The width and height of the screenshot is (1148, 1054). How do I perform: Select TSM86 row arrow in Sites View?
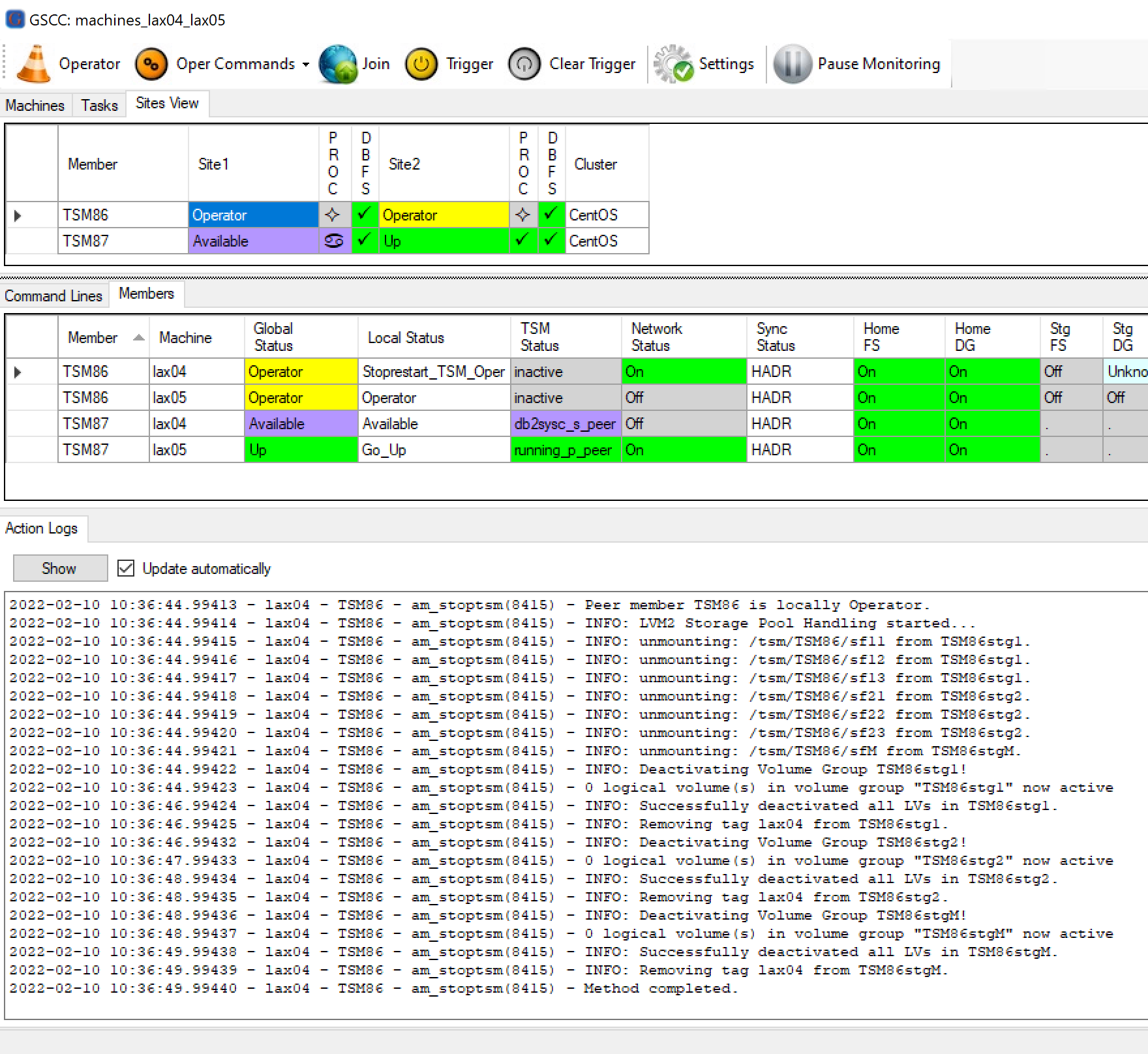(x=18, y=215)
